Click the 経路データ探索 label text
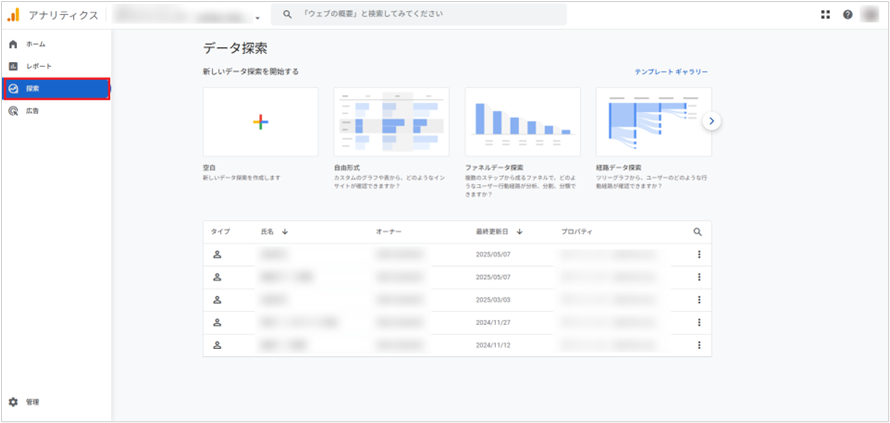890x423 pixels. point(619,168)
